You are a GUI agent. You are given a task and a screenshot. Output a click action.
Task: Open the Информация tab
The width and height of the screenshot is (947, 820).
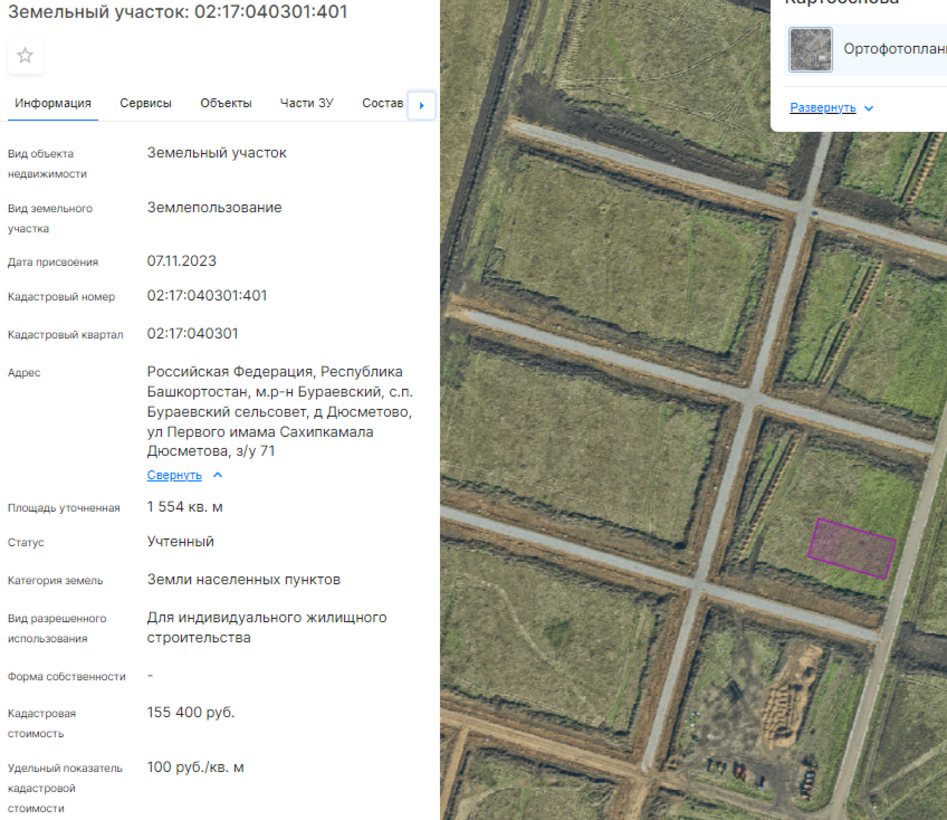53,103
